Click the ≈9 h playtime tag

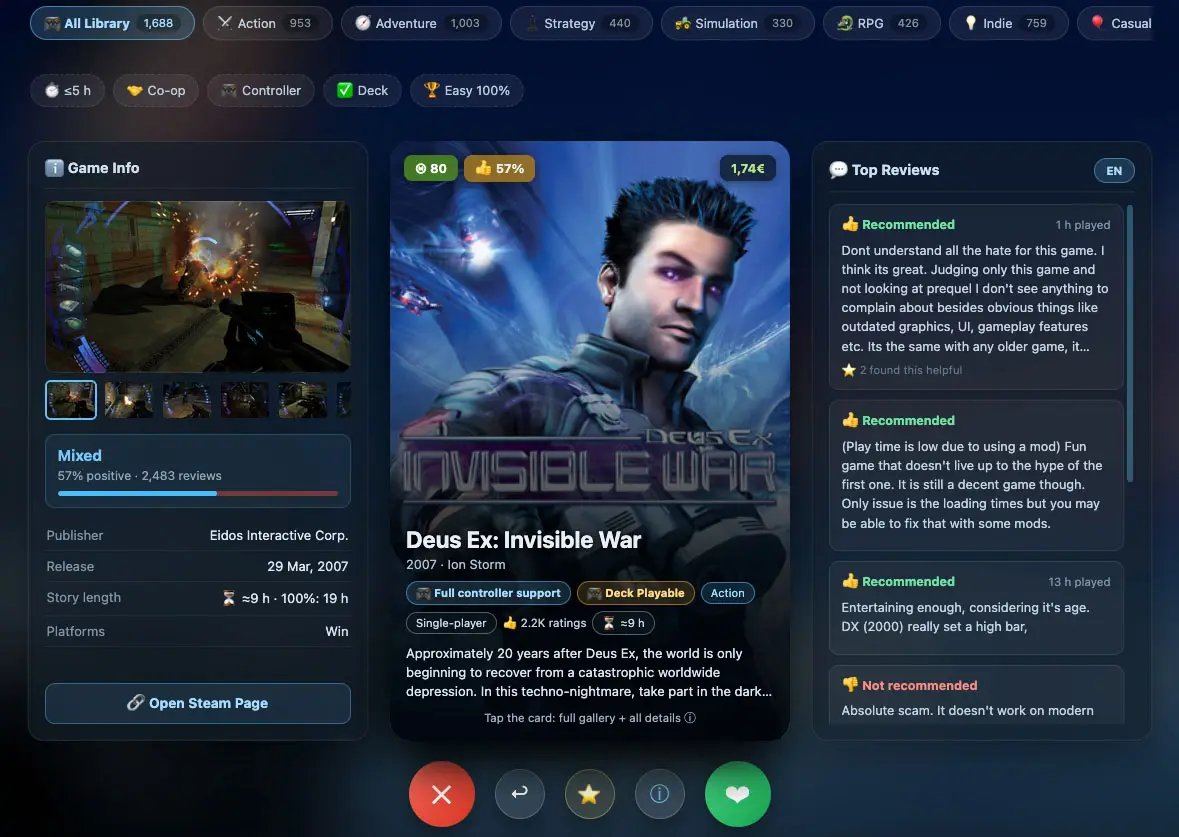click(x=623, y=623)
